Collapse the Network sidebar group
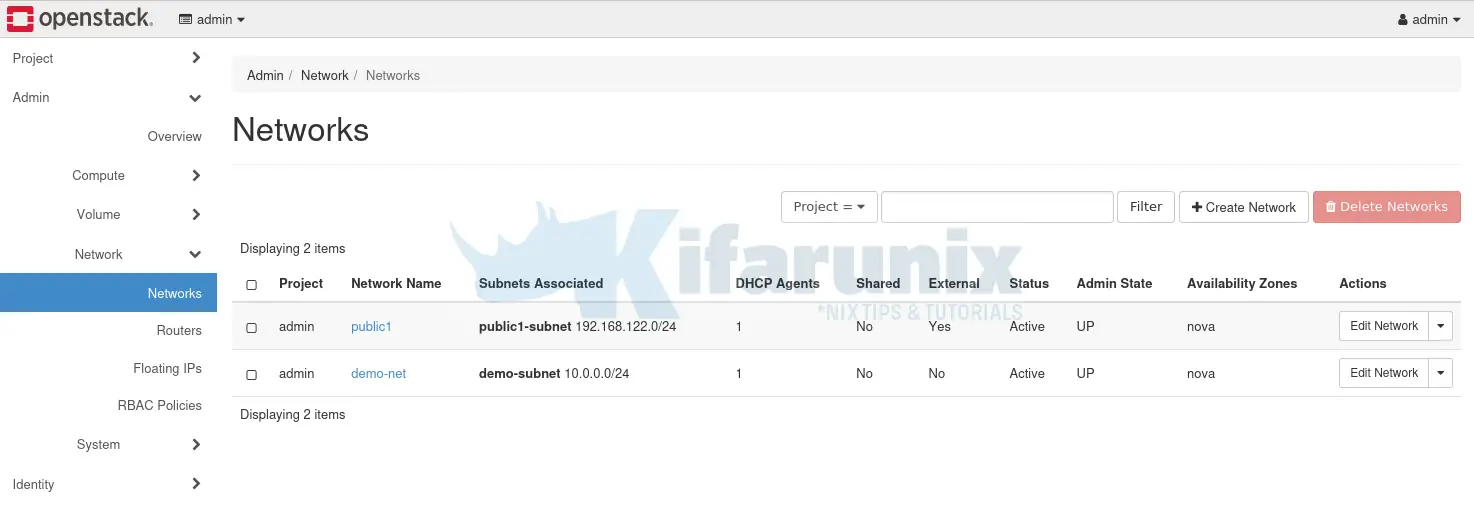Screen dimensions: 1474x520 pyautogui.click(x=137, y=254)
